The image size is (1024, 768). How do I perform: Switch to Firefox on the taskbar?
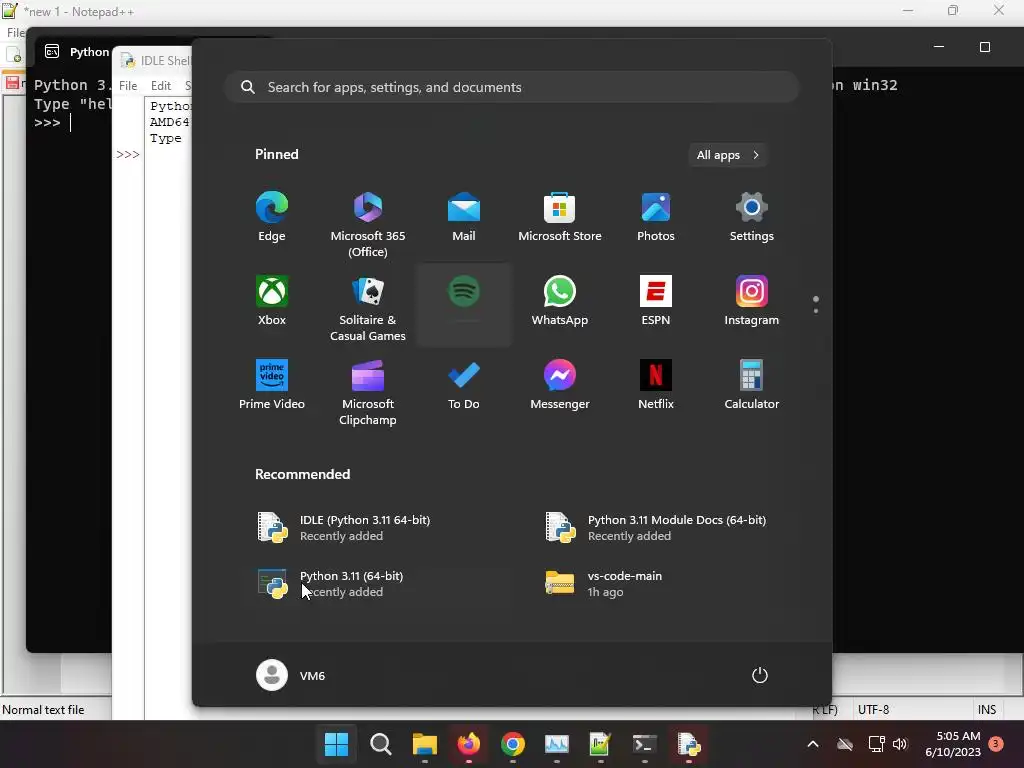tap(468, 744)
